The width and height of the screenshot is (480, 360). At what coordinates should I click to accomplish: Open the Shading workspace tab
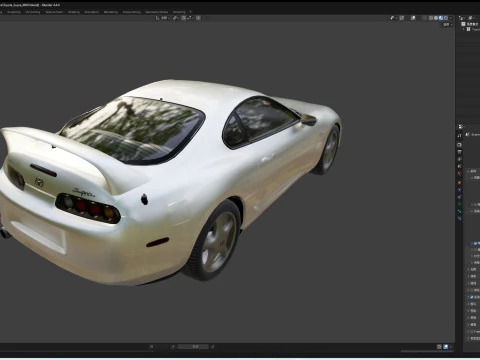74,12
